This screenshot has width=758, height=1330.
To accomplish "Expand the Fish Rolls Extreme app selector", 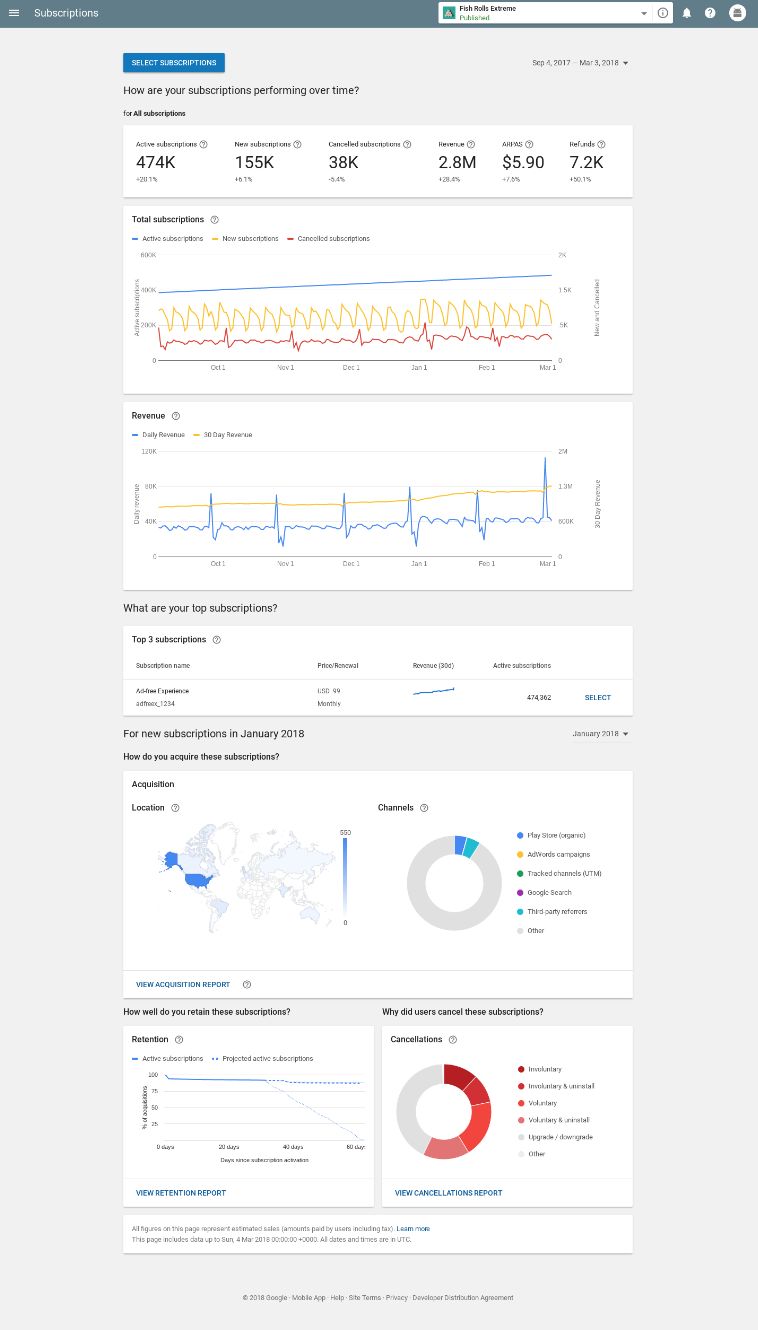I will click(x=644, y=13).
